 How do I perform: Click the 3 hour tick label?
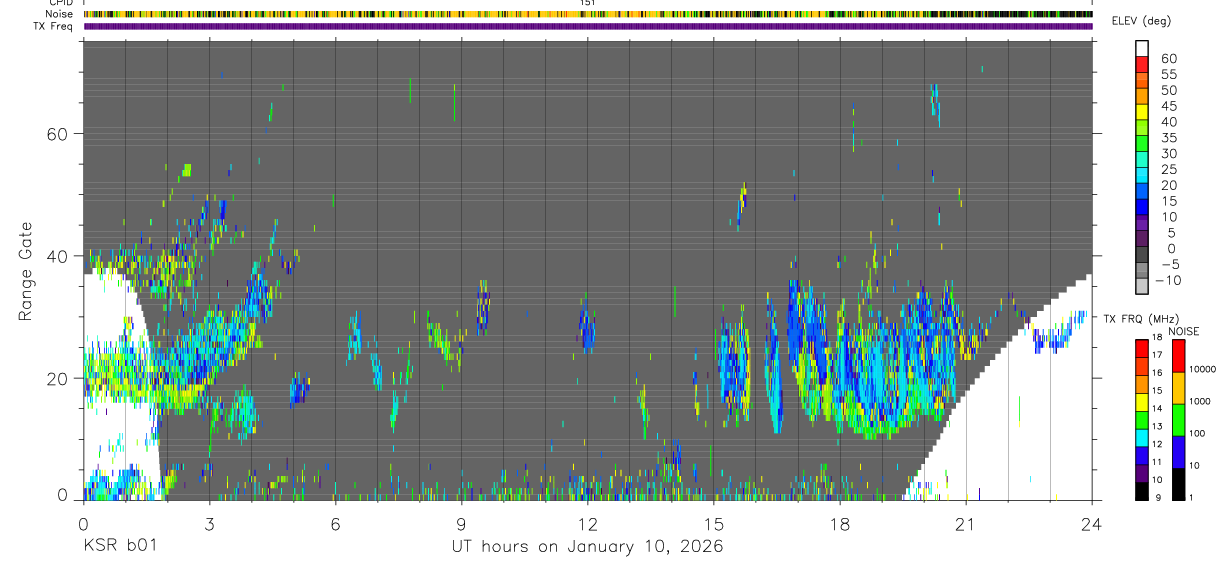[209, 523]
